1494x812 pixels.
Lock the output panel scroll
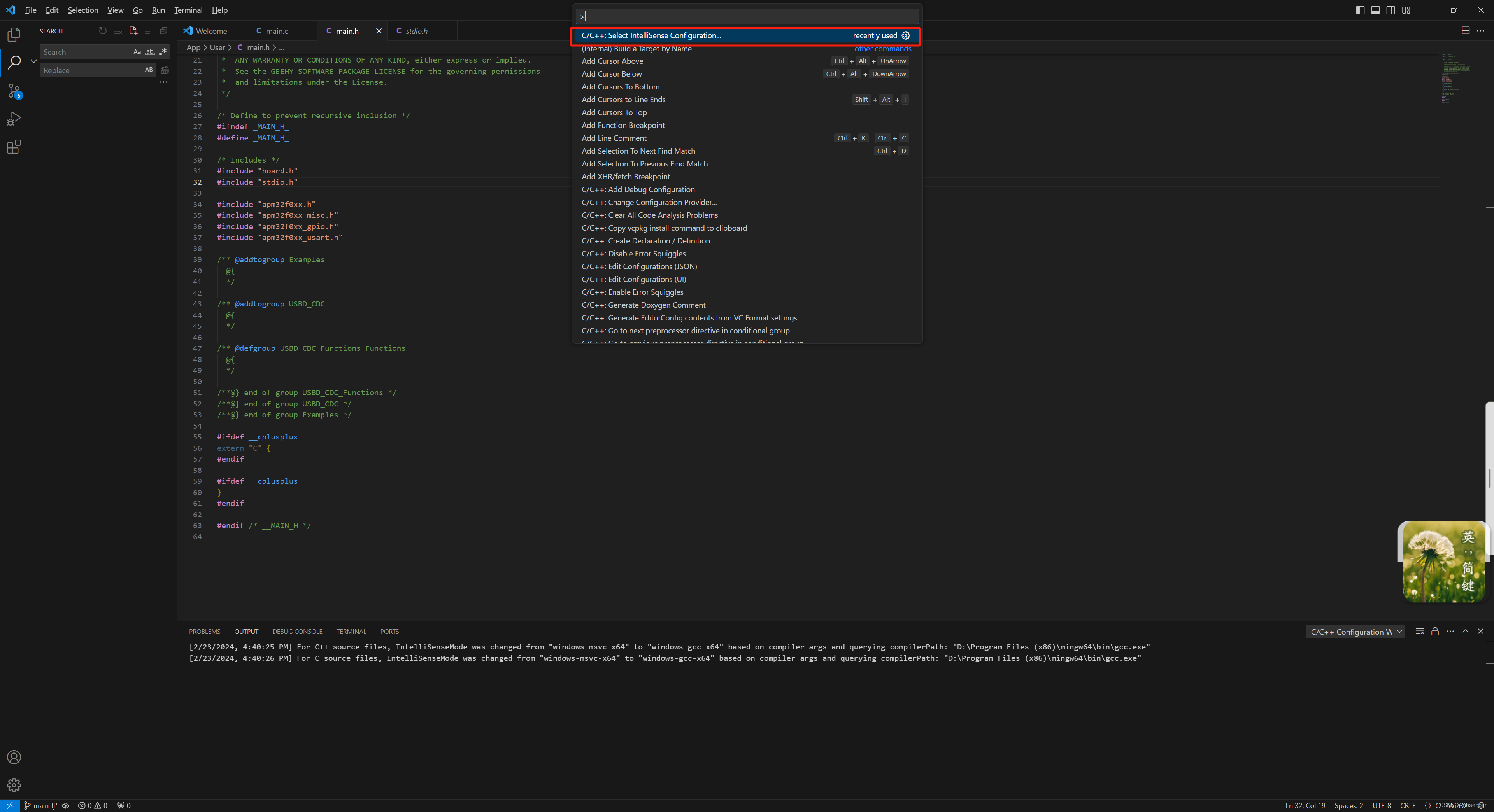click(1435, 631)
